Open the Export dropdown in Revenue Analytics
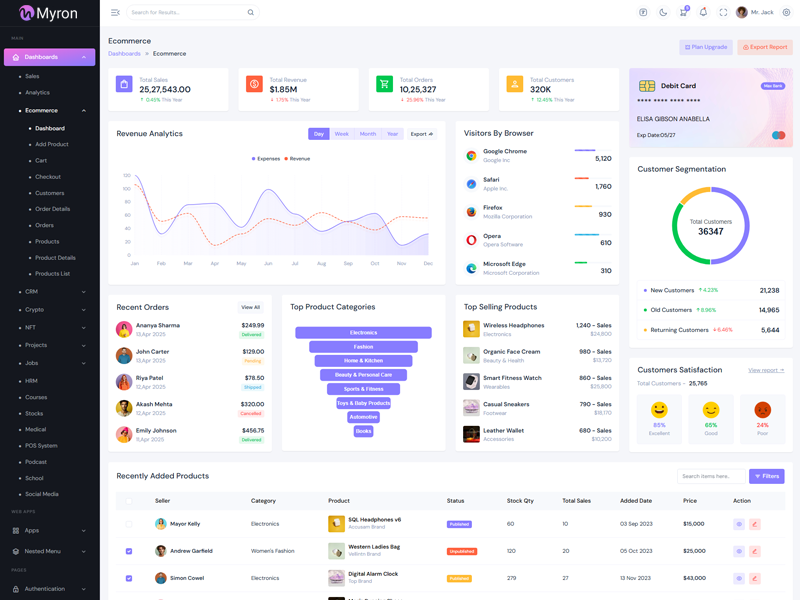The height and width of the screenshot is (600, 800). (x=422, y=134)
